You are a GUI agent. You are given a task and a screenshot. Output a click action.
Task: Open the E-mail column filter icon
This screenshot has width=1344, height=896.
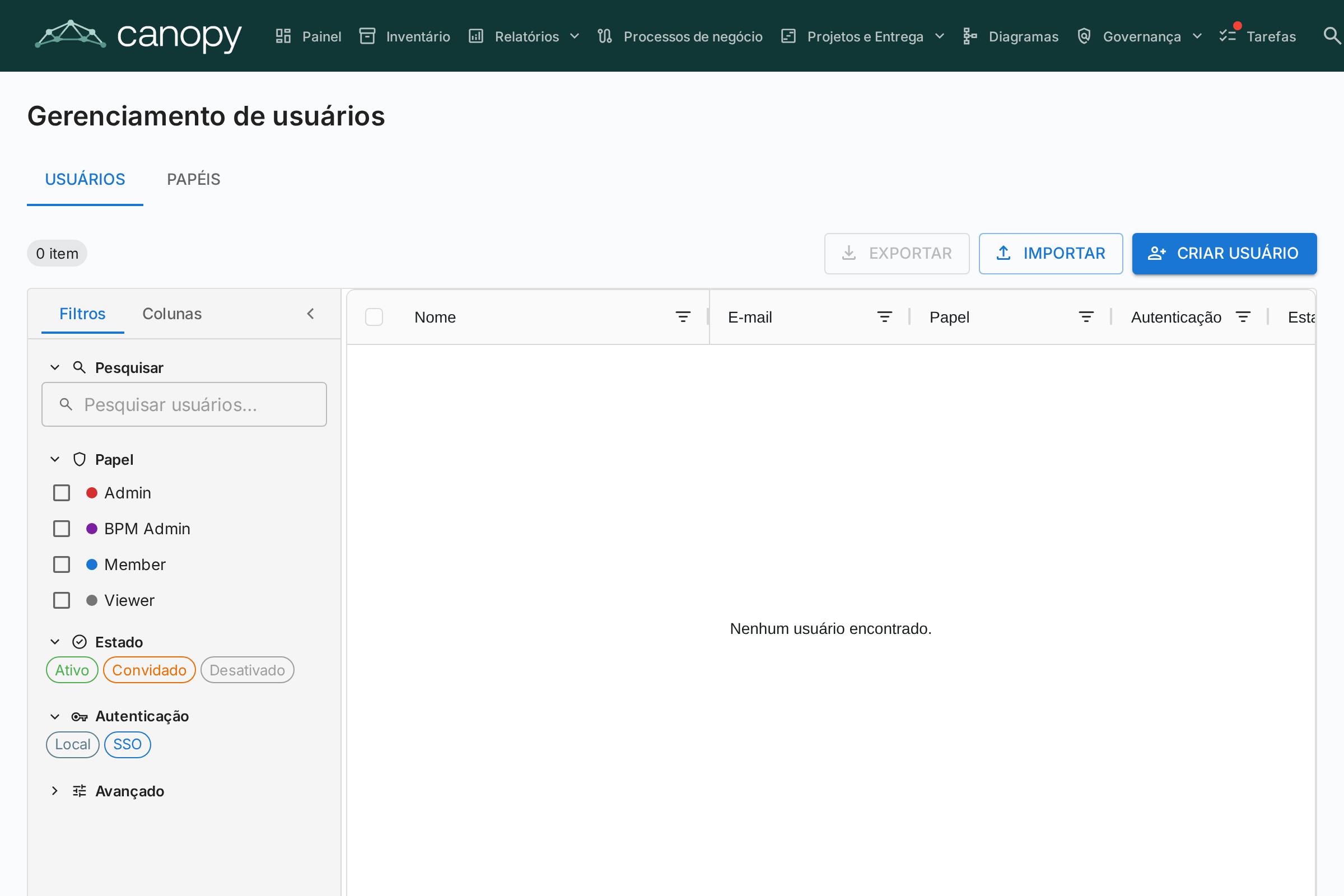tap(885, 316)
